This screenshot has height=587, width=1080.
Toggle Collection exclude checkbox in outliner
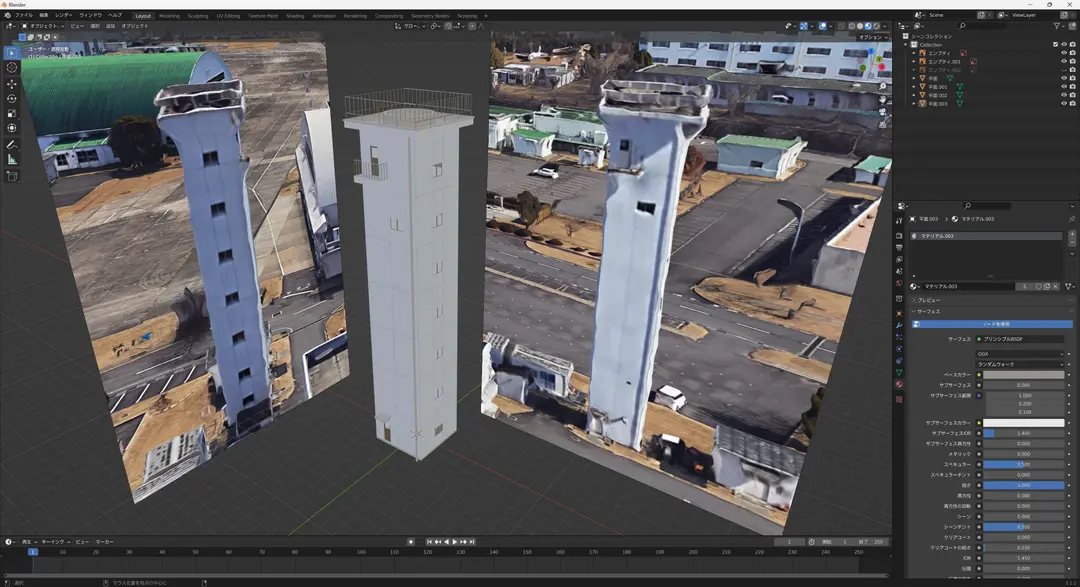(1055, 45)
